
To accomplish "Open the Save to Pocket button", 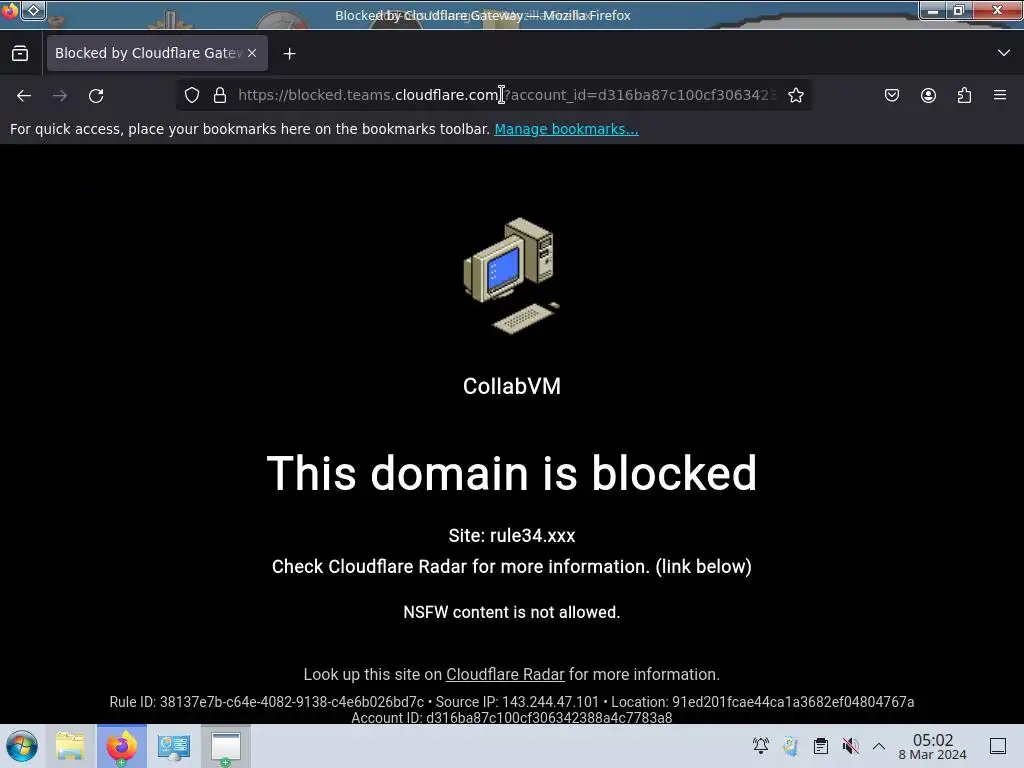I will (891, 95).
